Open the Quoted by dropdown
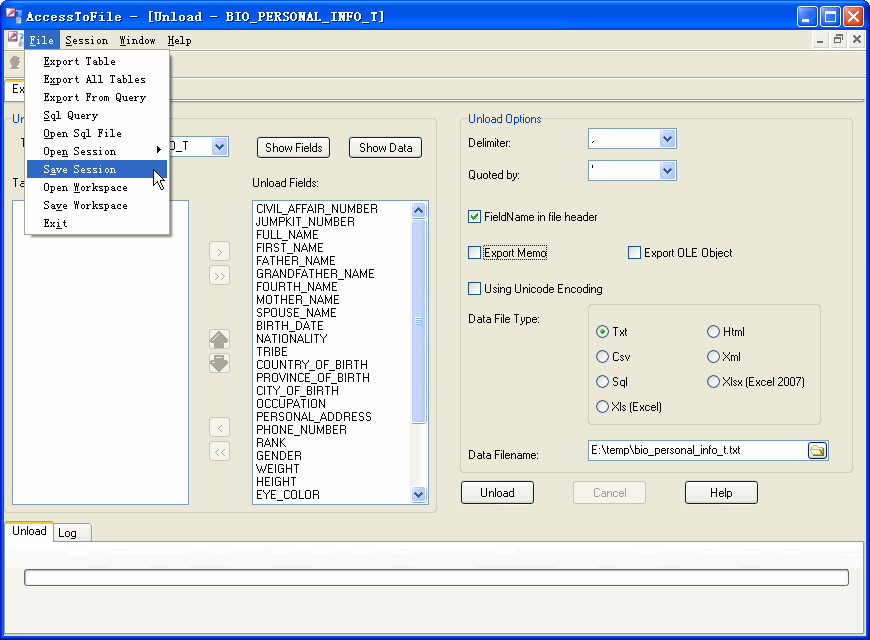870x640 pixels. (x=667, y=171)
